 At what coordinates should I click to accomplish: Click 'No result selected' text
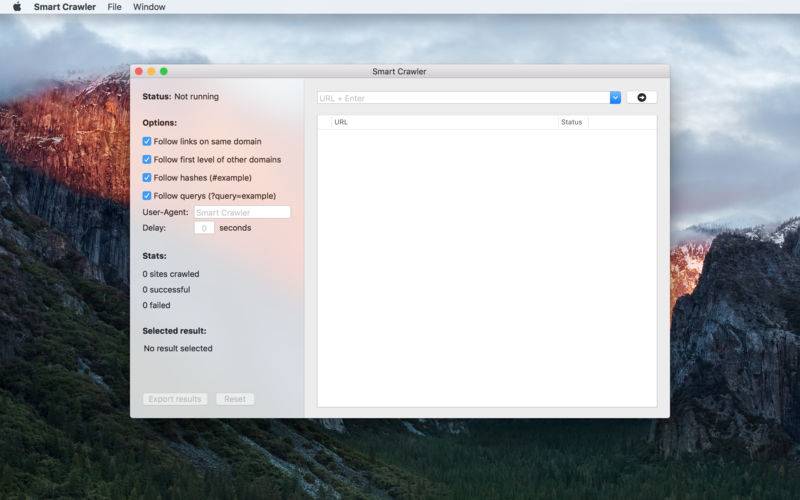[x=178, y=348]
